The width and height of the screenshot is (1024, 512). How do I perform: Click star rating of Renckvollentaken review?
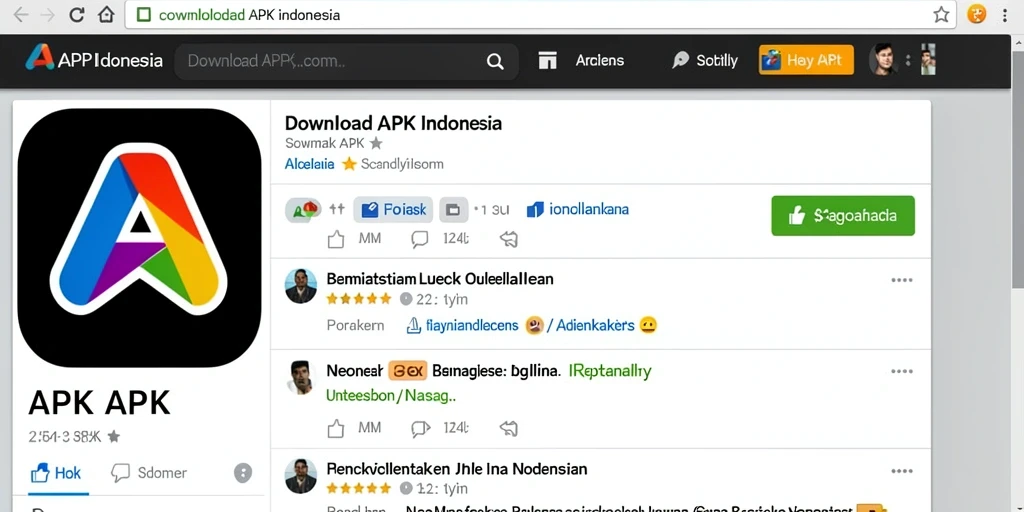tap(359, 488)
